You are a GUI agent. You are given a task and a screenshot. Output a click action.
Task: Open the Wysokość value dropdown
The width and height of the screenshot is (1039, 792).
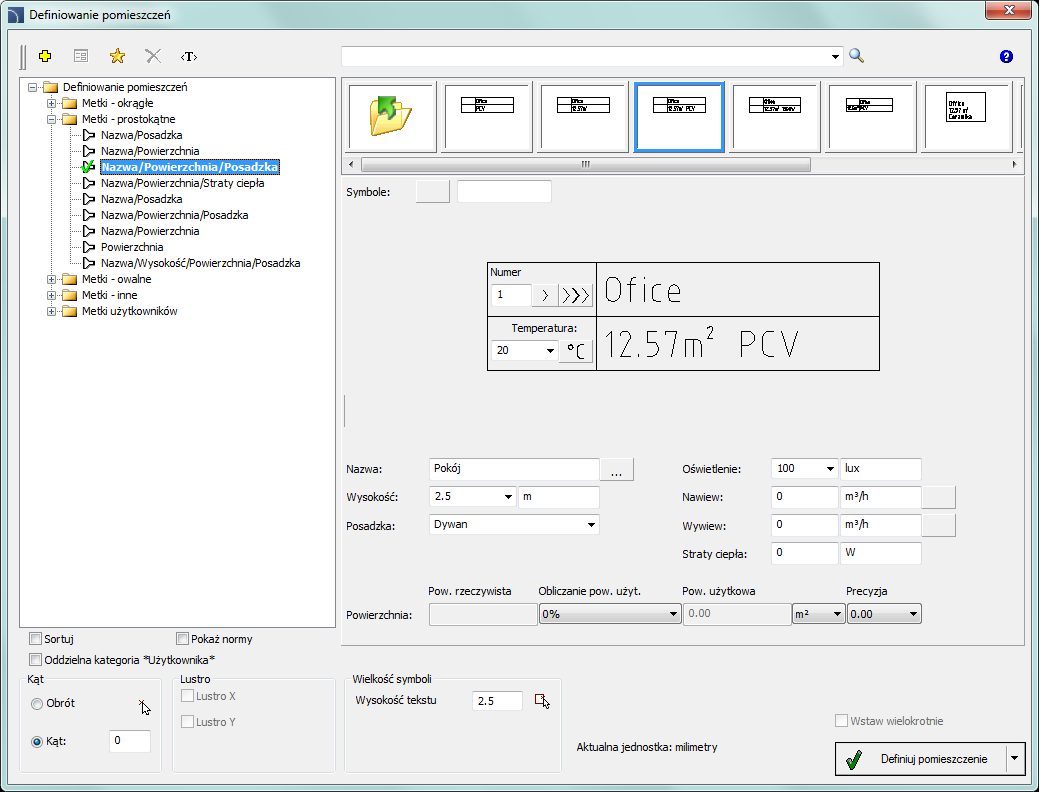(x=508, y=497)
